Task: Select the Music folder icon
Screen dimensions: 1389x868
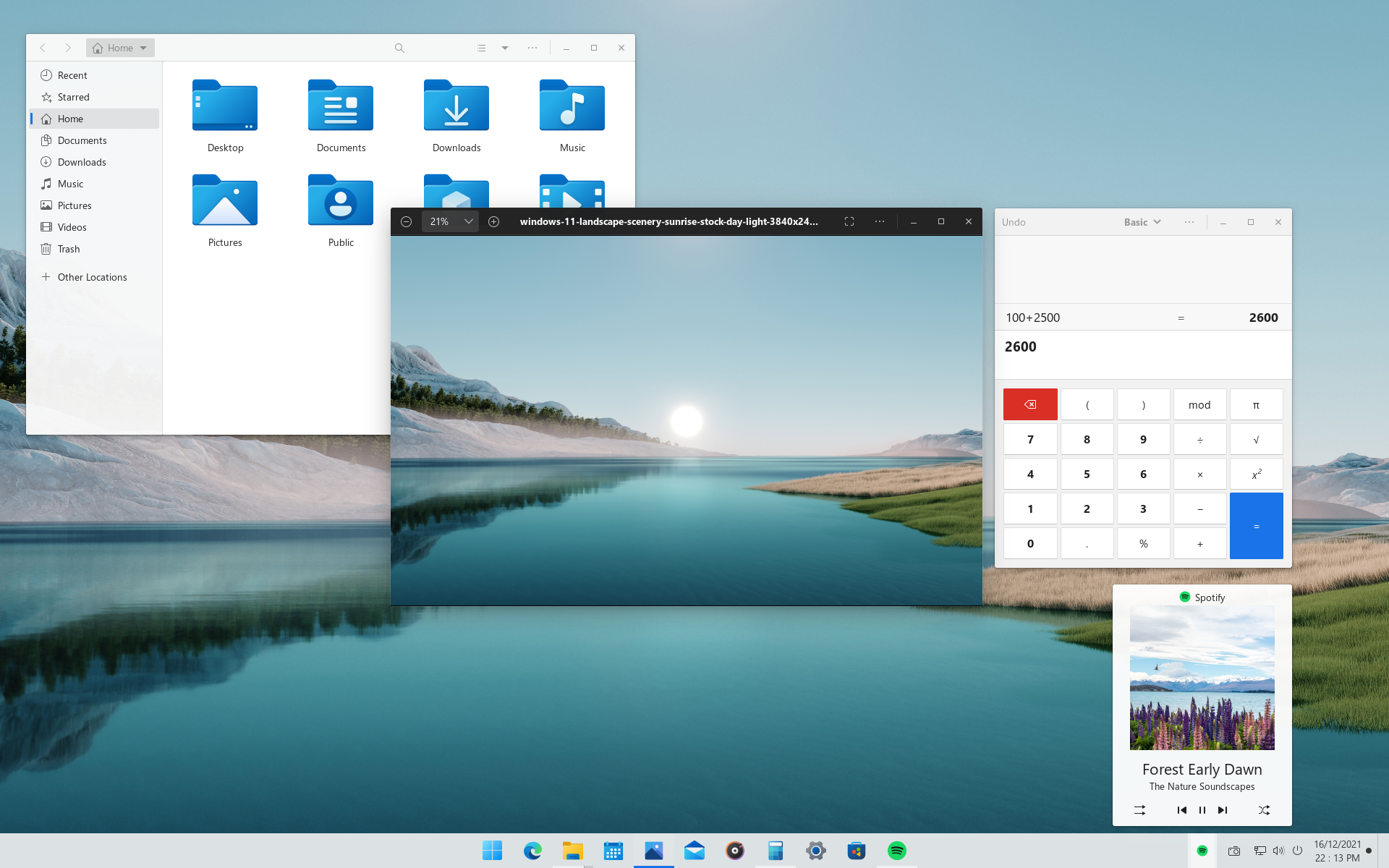Action: coord(572,106)
